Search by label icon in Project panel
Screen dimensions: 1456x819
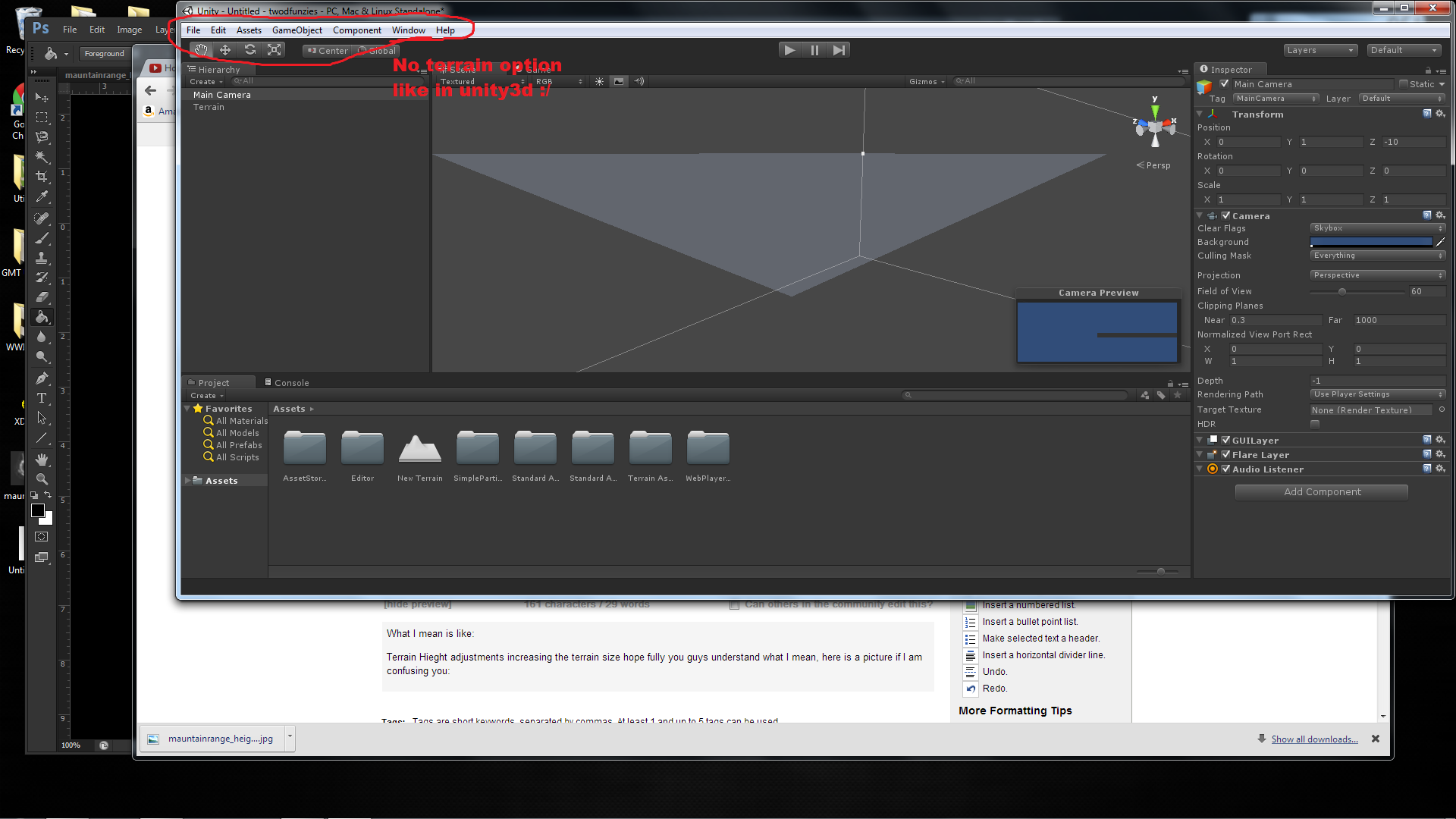(x=1161, y=395)
